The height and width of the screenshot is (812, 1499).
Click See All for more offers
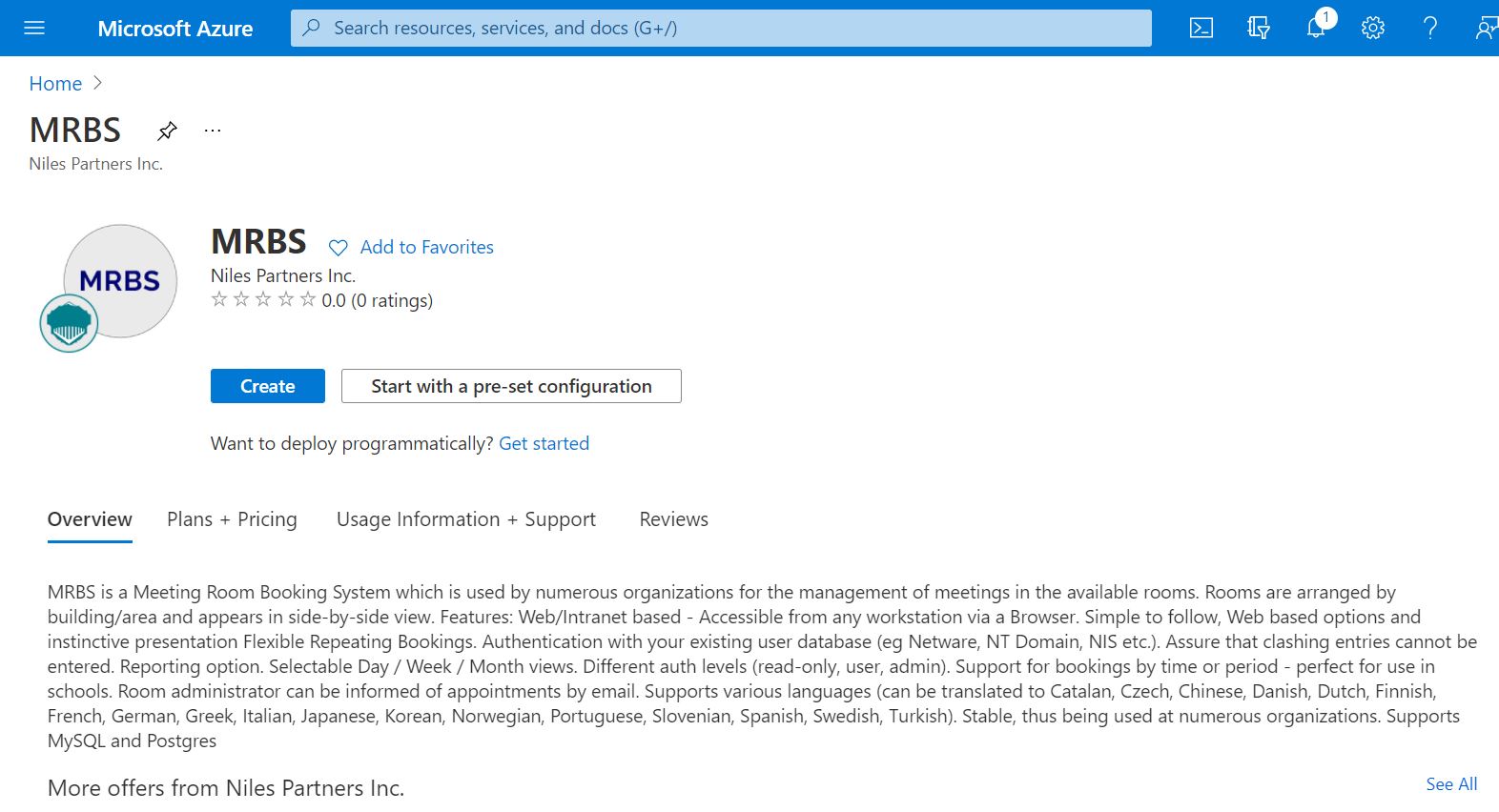point(1450,784)
